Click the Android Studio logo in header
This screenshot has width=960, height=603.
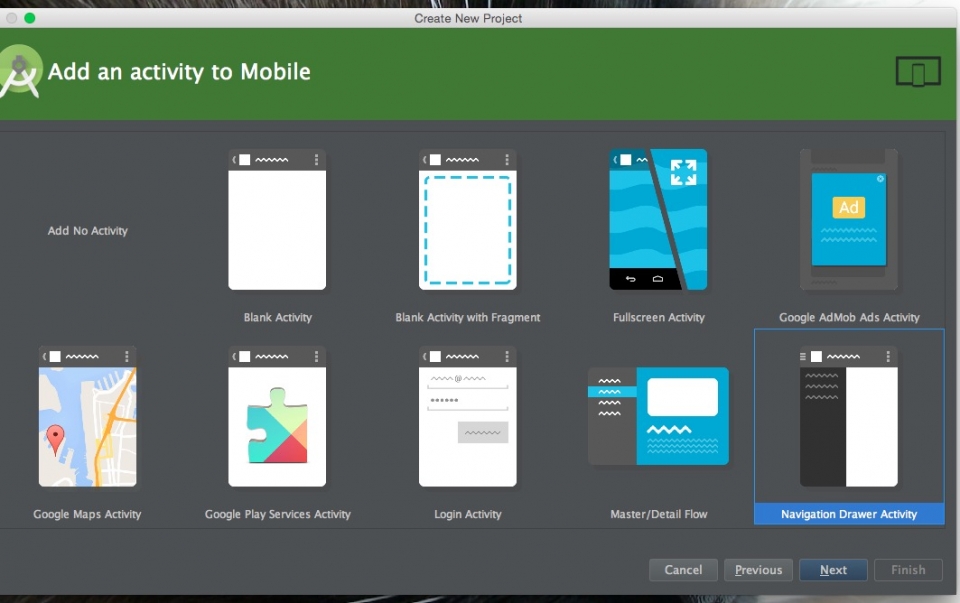pos(20,72)
